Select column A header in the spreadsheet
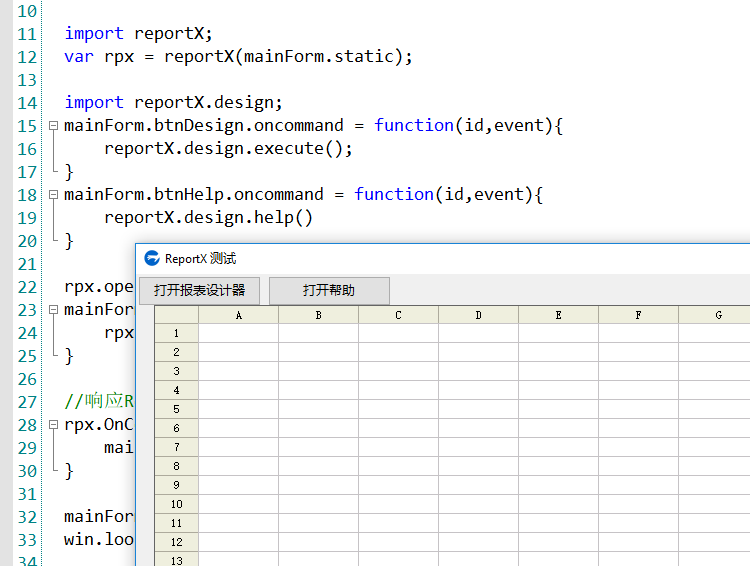 [x=238, y=315]
